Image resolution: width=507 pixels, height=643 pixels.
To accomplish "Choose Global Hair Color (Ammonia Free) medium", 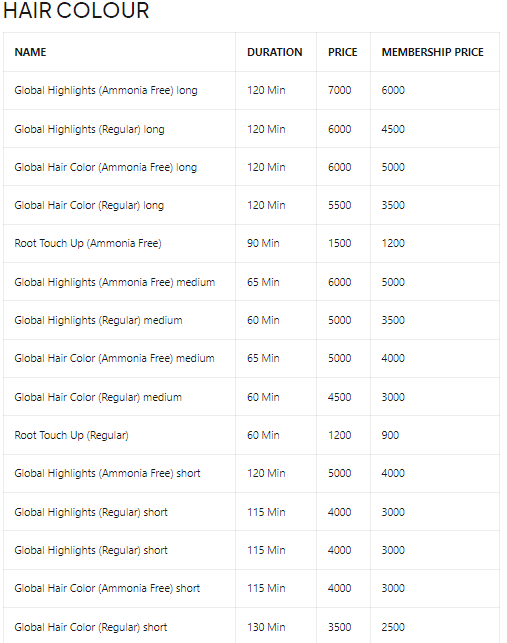I will (114, 358).
